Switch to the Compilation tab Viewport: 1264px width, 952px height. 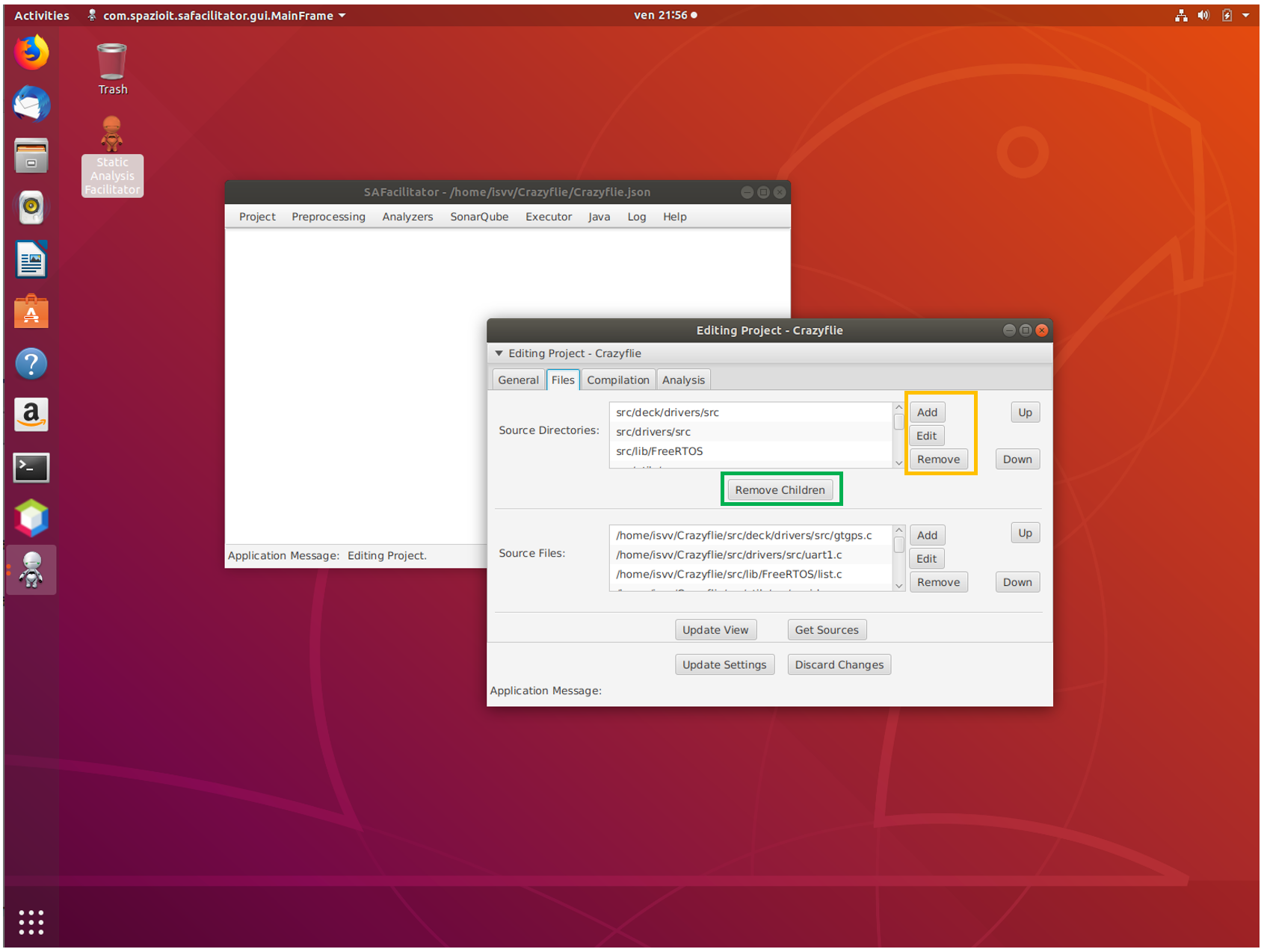617,380
